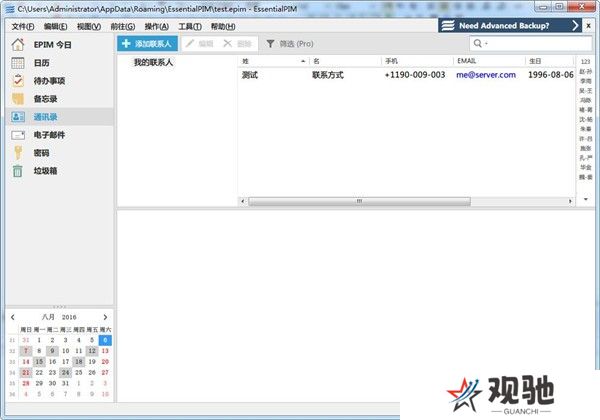The height and width of the screenshot is (420, 600).
Task: Close the Need Advanced Backup banner
Action: [589, 26]
